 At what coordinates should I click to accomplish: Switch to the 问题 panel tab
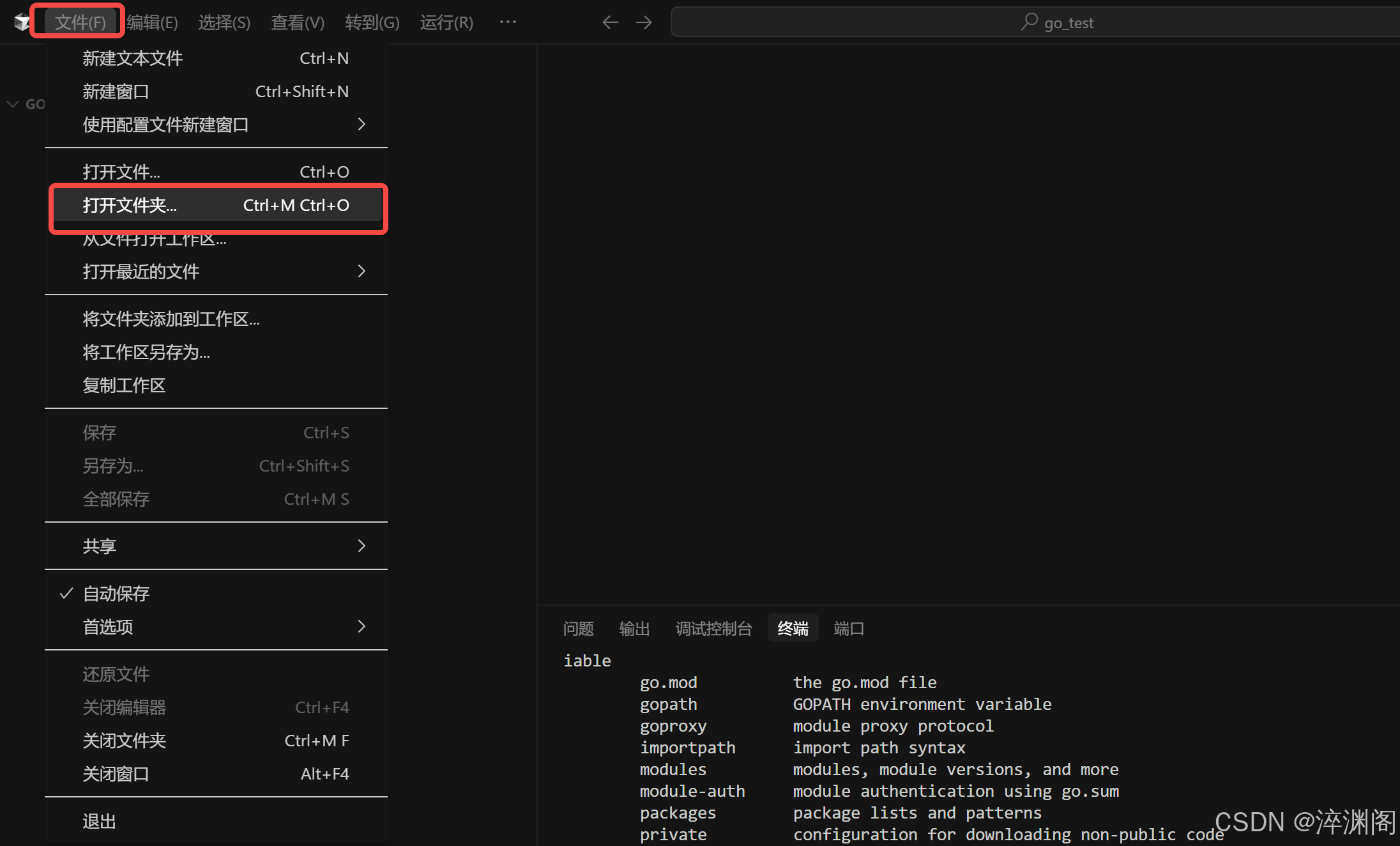578,629
